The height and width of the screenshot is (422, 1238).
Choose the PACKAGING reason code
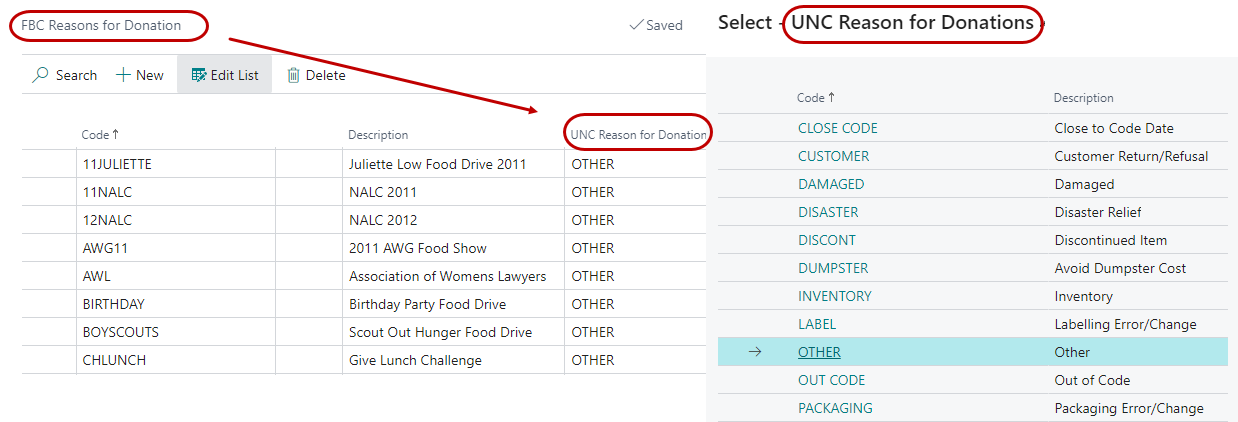click(835, 408)
